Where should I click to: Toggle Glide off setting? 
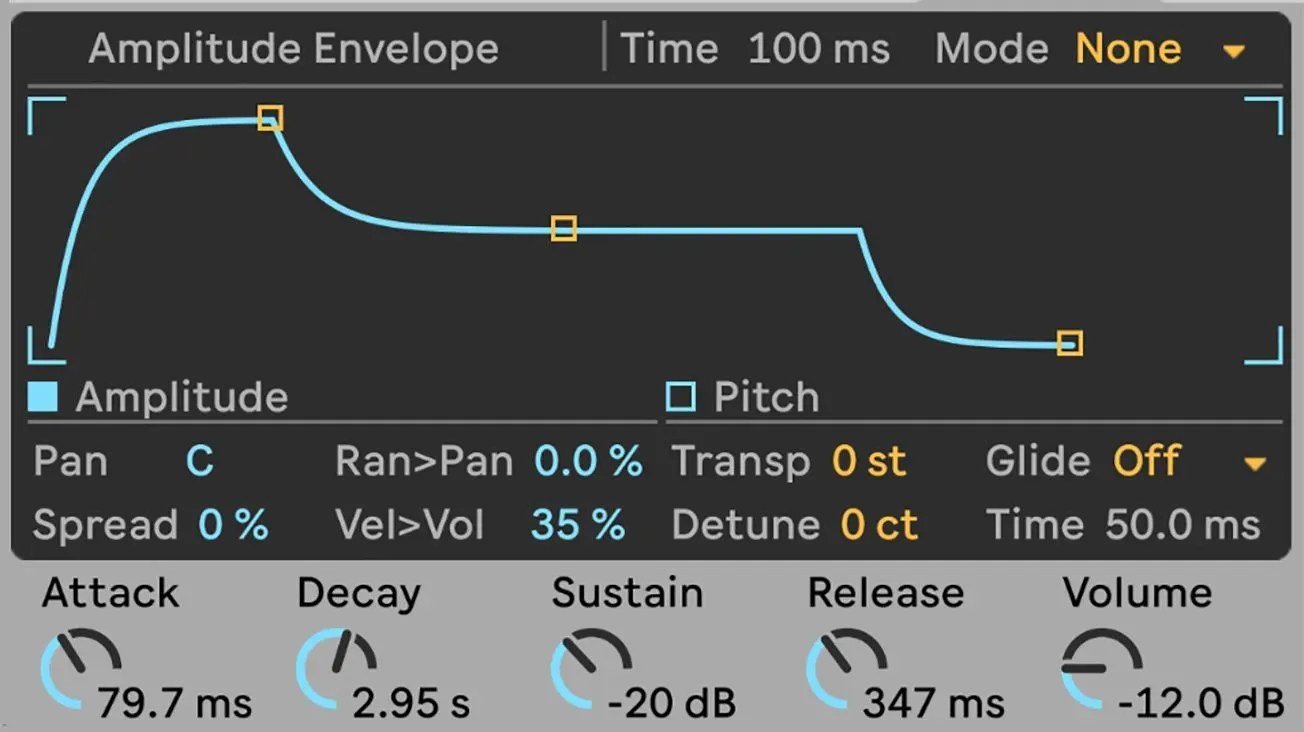[1147, 462]
